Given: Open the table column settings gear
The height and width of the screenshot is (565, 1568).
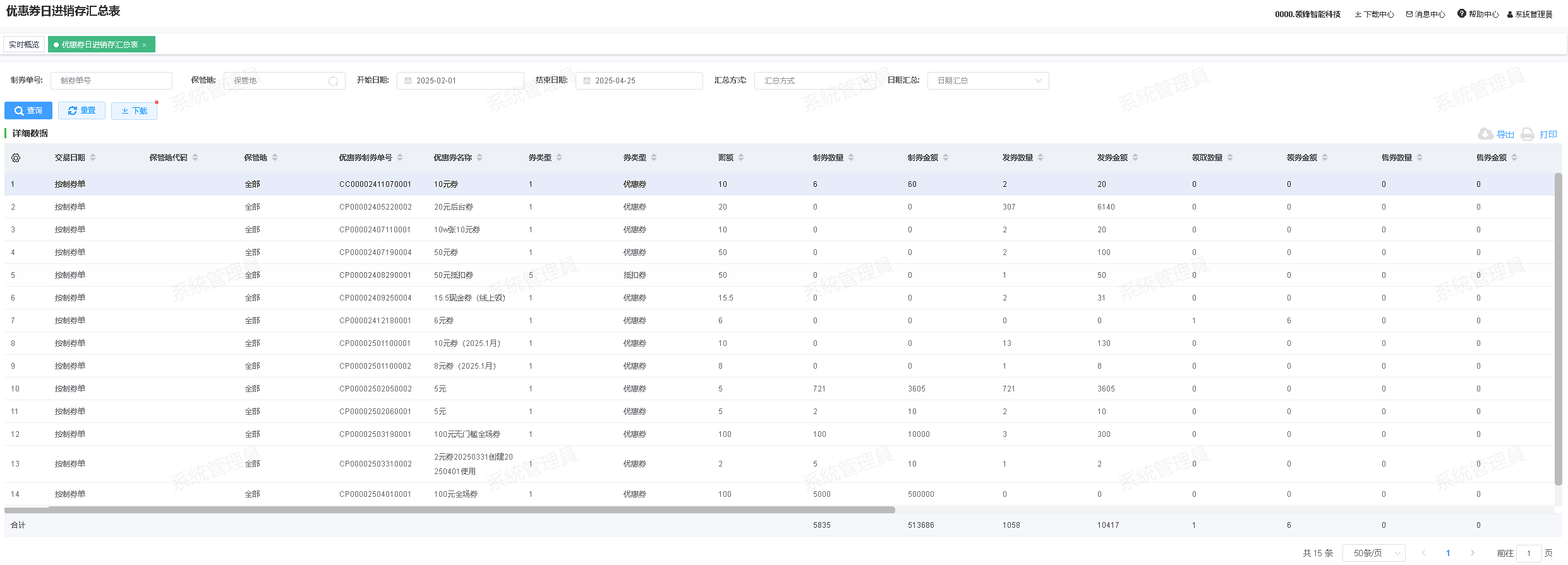Looking at the screenshot, I should [16, 158].
